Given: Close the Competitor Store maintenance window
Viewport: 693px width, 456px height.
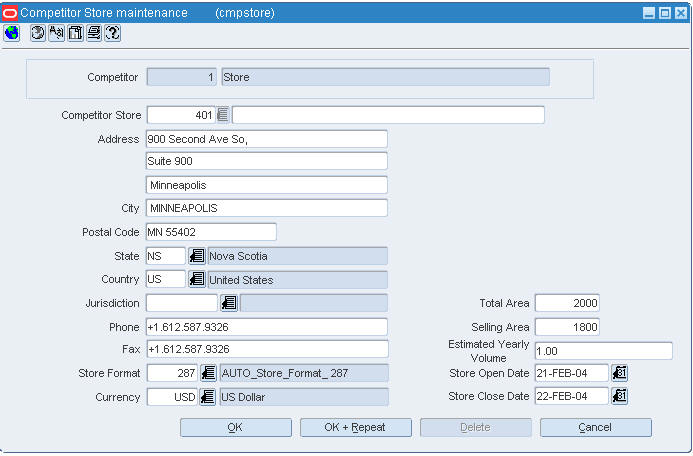Looking at the screenshot, I should [x=681, y=13].
